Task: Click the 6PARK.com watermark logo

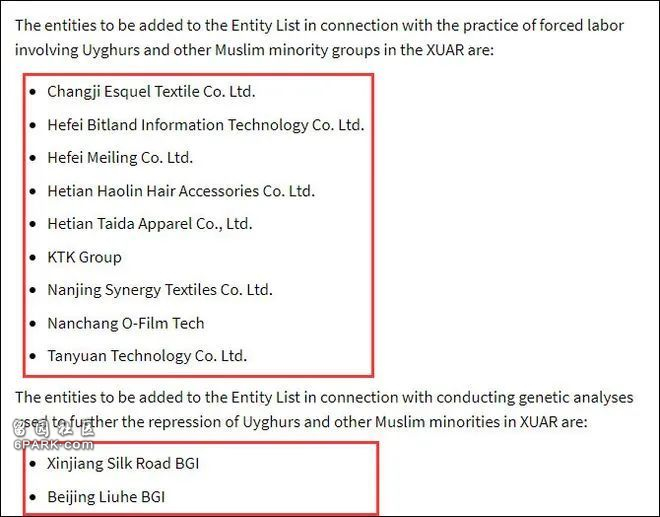Action: (53, 435)
